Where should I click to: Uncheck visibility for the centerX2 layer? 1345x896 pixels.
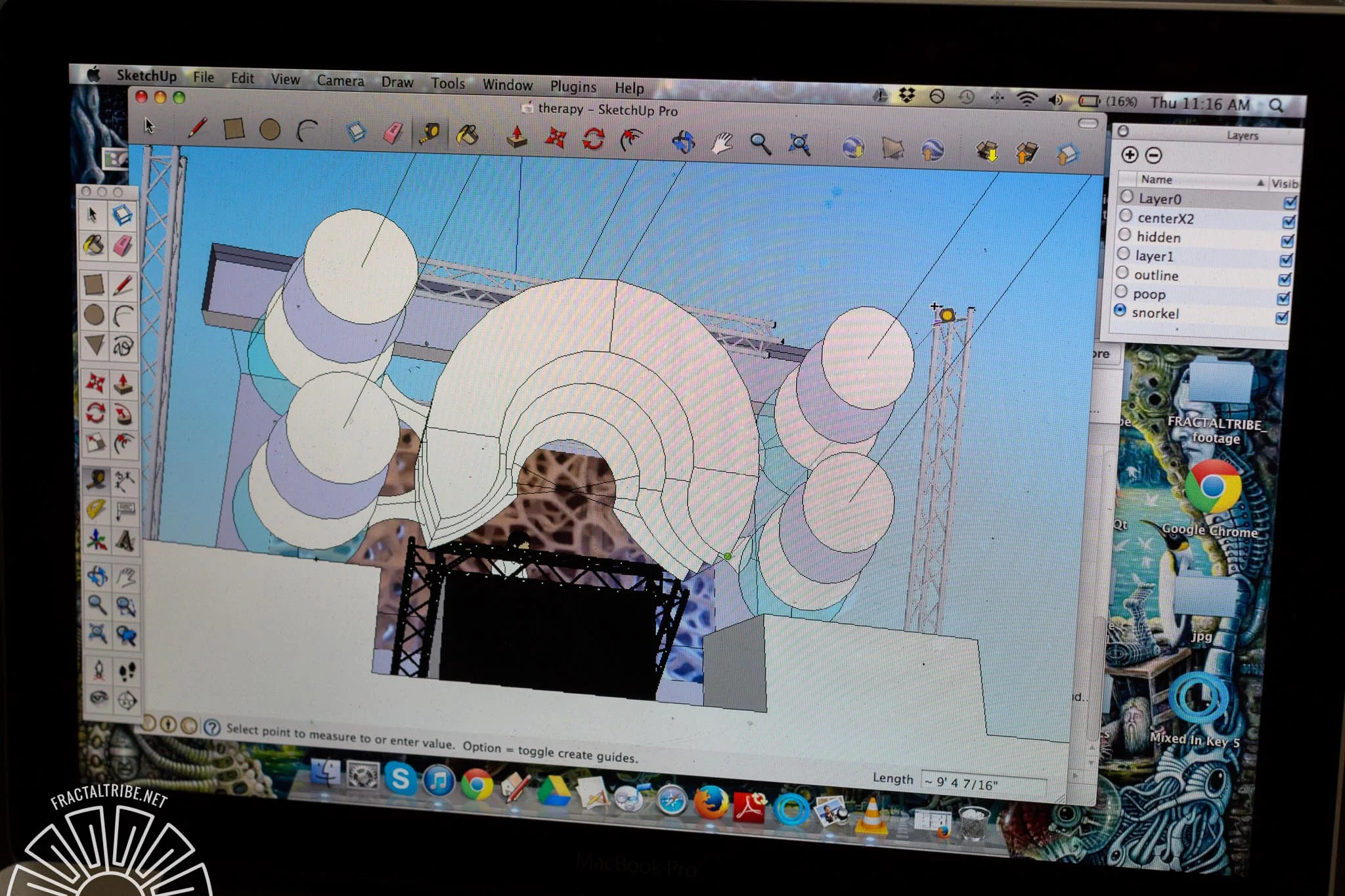[x=1289, y=222]
